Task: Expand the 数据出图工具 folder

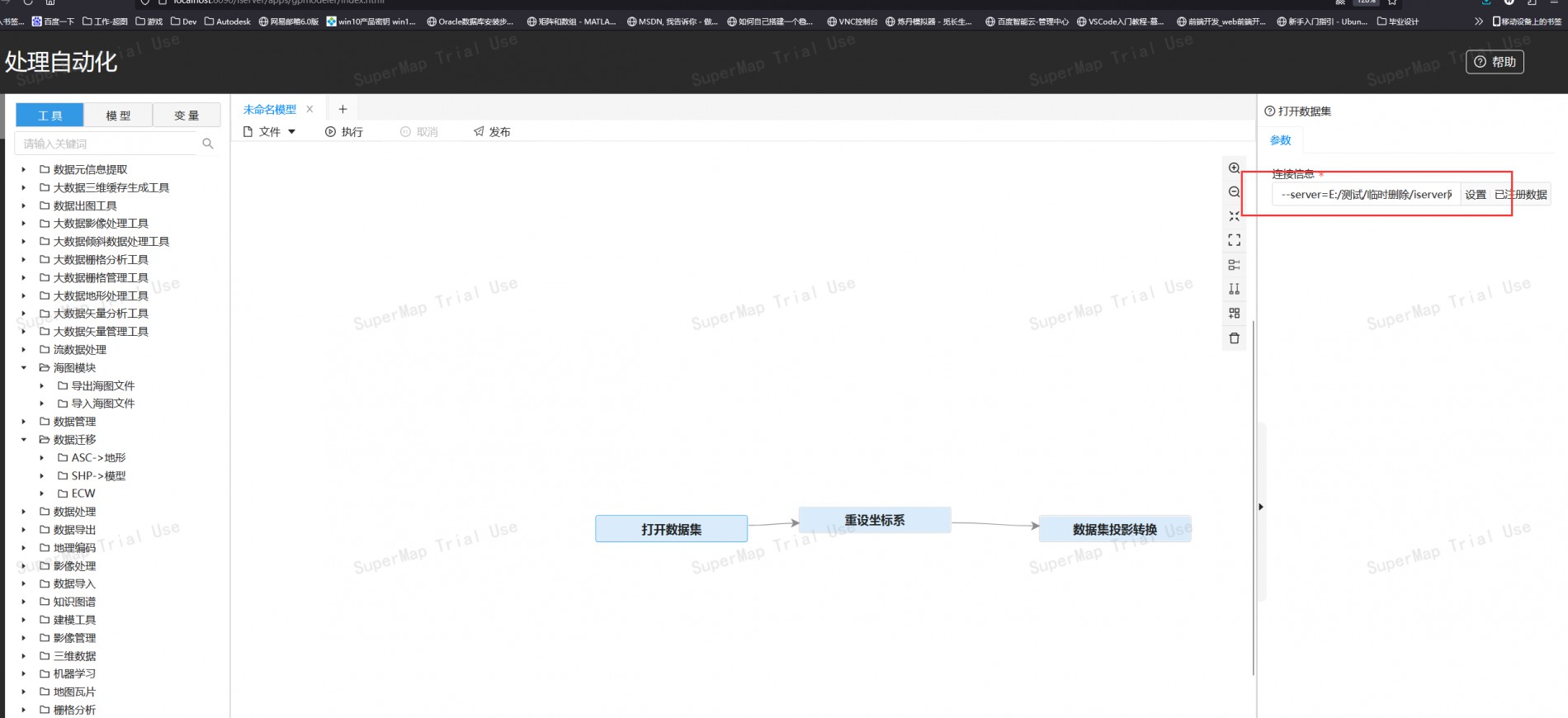Action: pos(23,205)
